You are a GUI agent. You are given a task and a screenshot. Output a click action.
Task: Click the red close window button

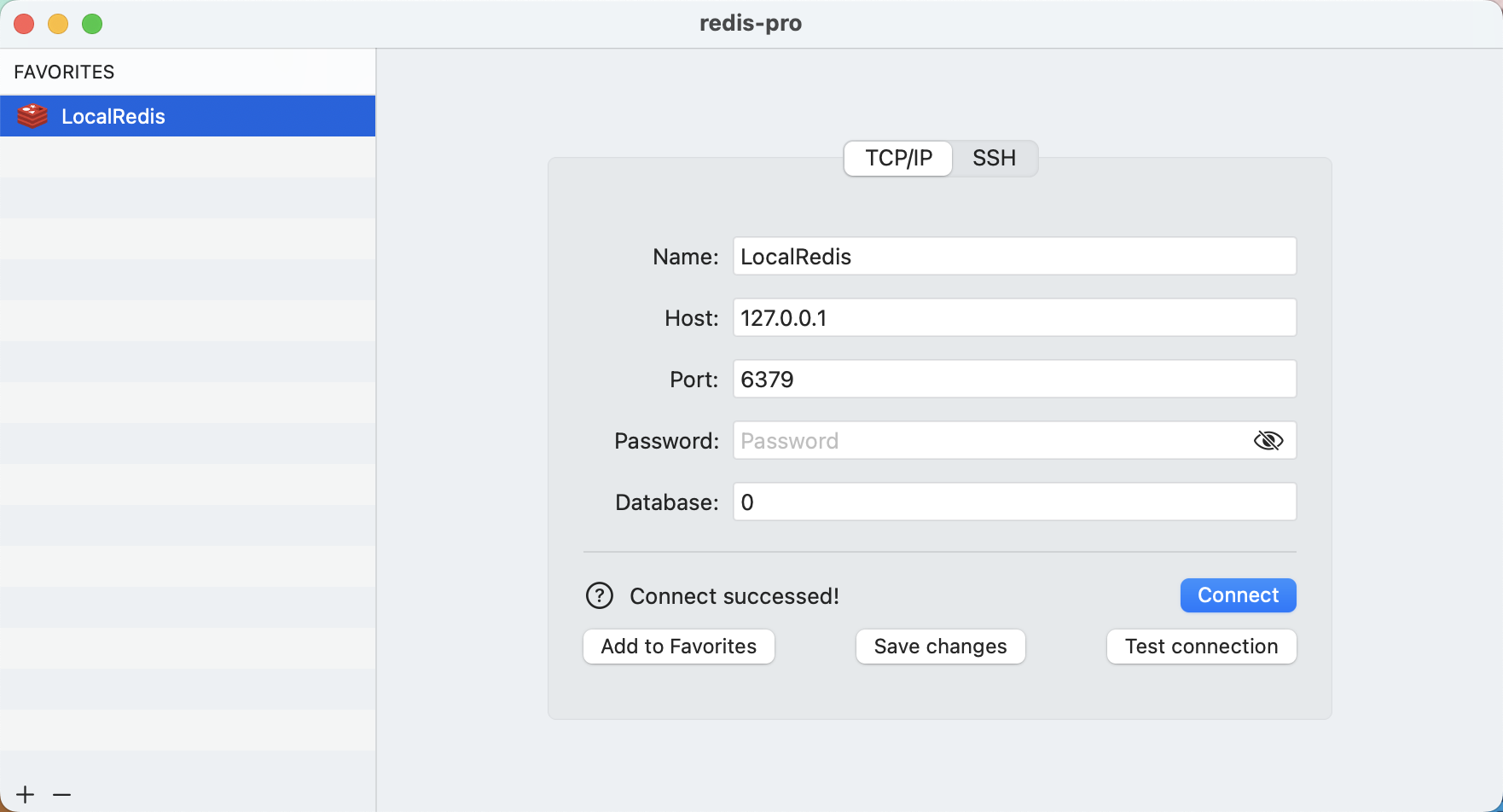(x=24, y=24)
